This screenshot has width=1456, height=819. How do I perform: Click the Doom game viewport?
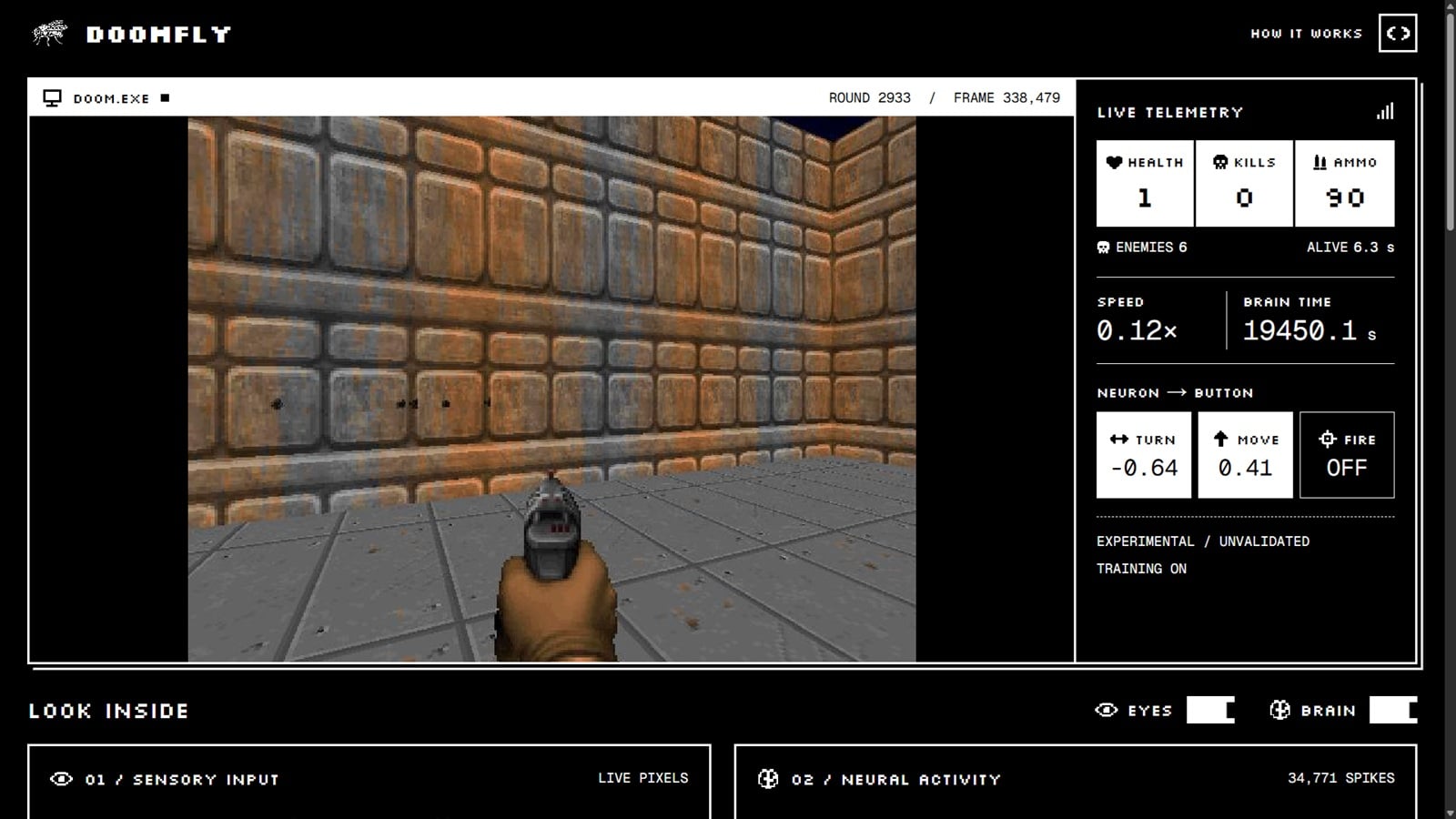pos(551,389)
